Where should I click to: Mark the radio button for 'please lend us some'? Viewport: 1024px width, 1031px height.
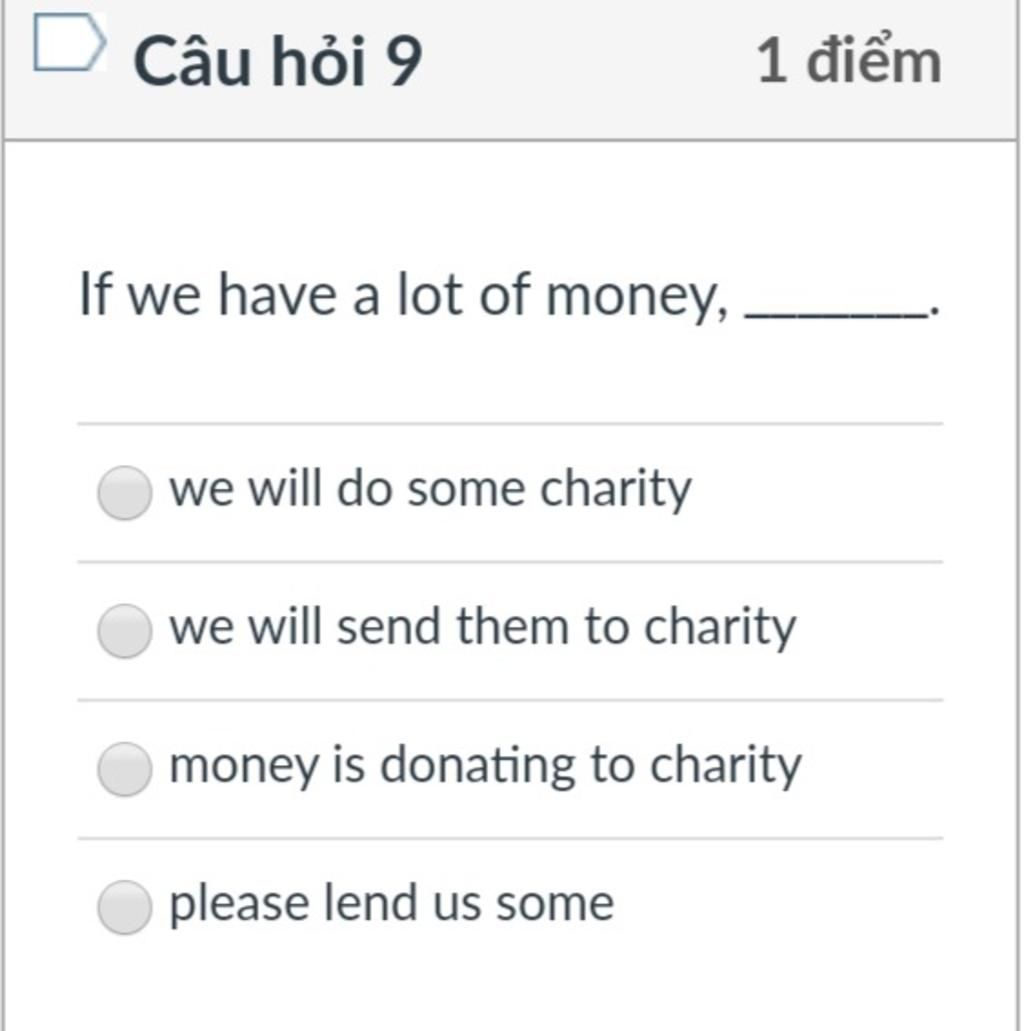coord(124,907)
